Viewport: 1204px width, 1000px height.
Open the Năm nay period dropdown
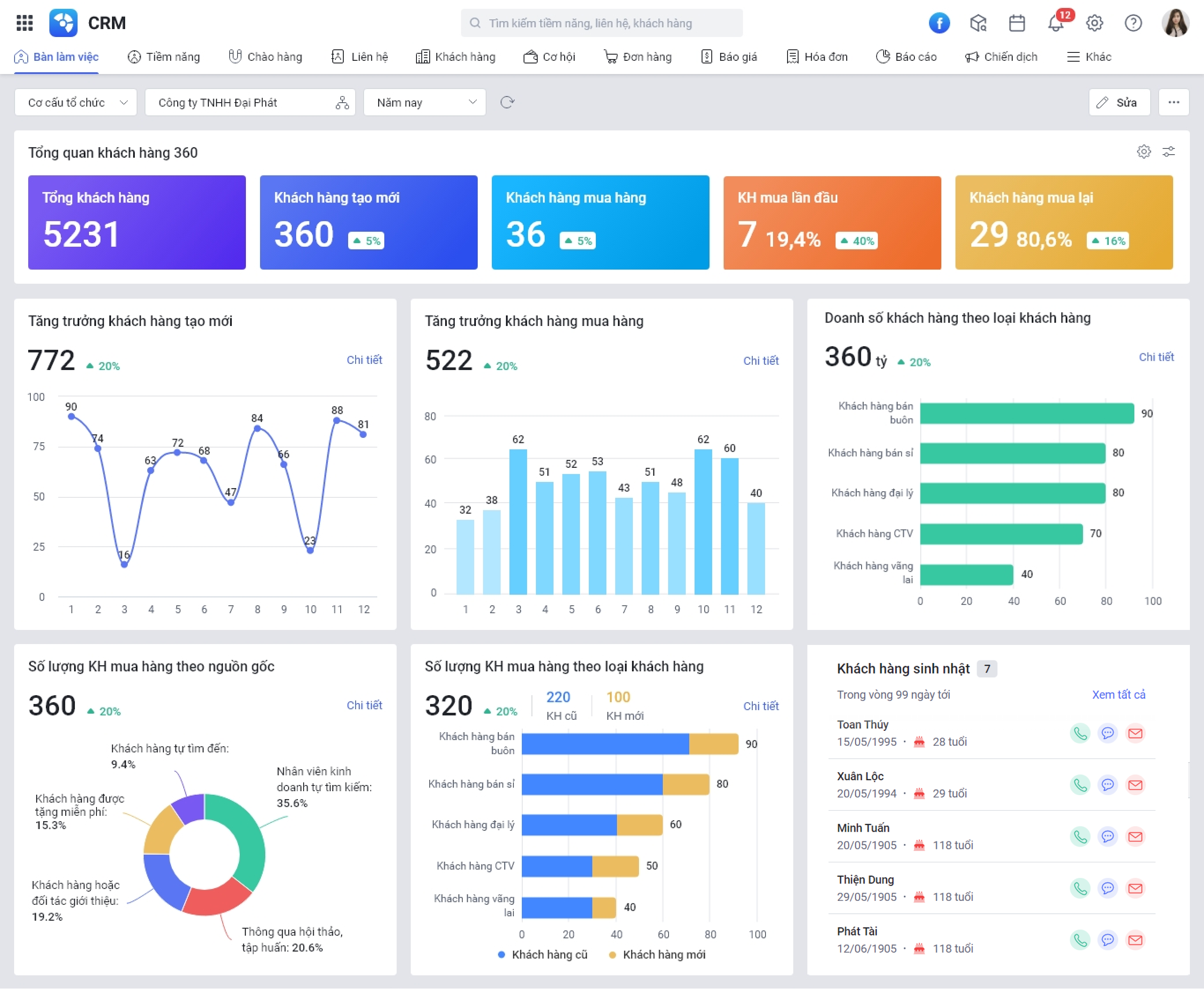pos(425,103)
